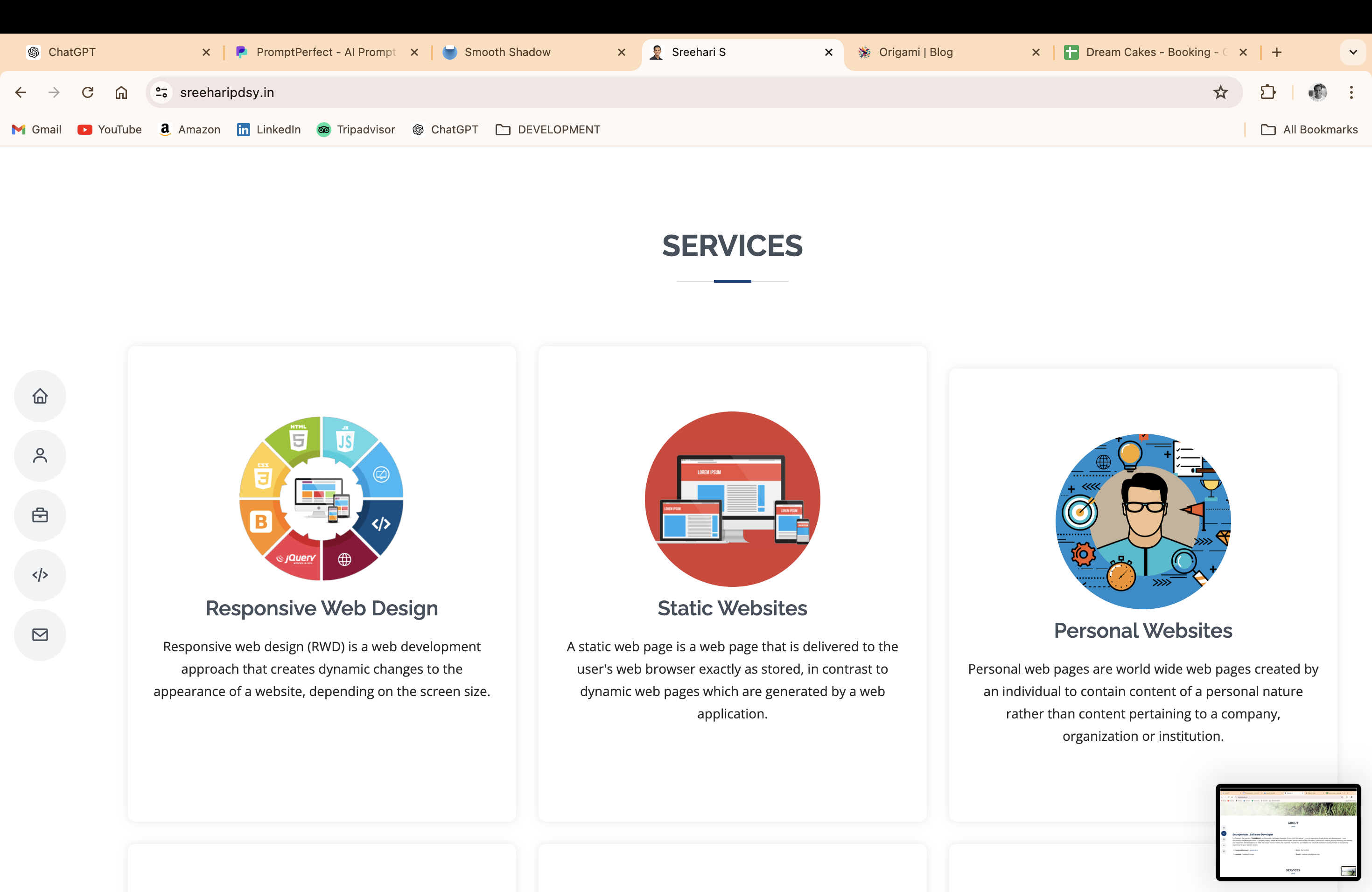The height and width of the screenshot is (892, 1372).
Task: Click the envelope contact icon in sidebar
Action: (40, 634)
